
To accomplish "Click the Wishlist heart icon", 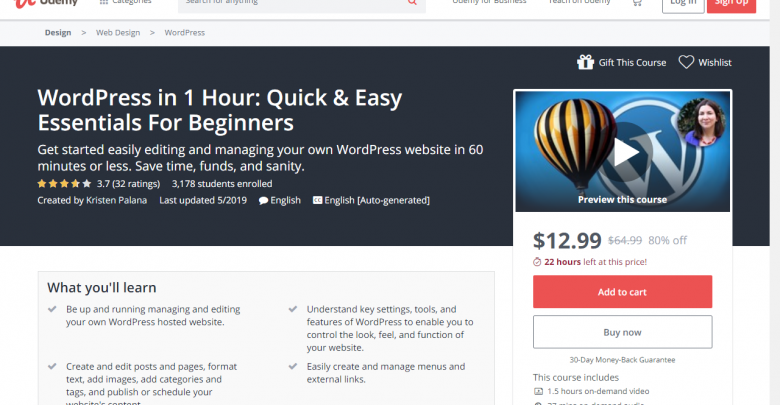I will coord(686,62).
